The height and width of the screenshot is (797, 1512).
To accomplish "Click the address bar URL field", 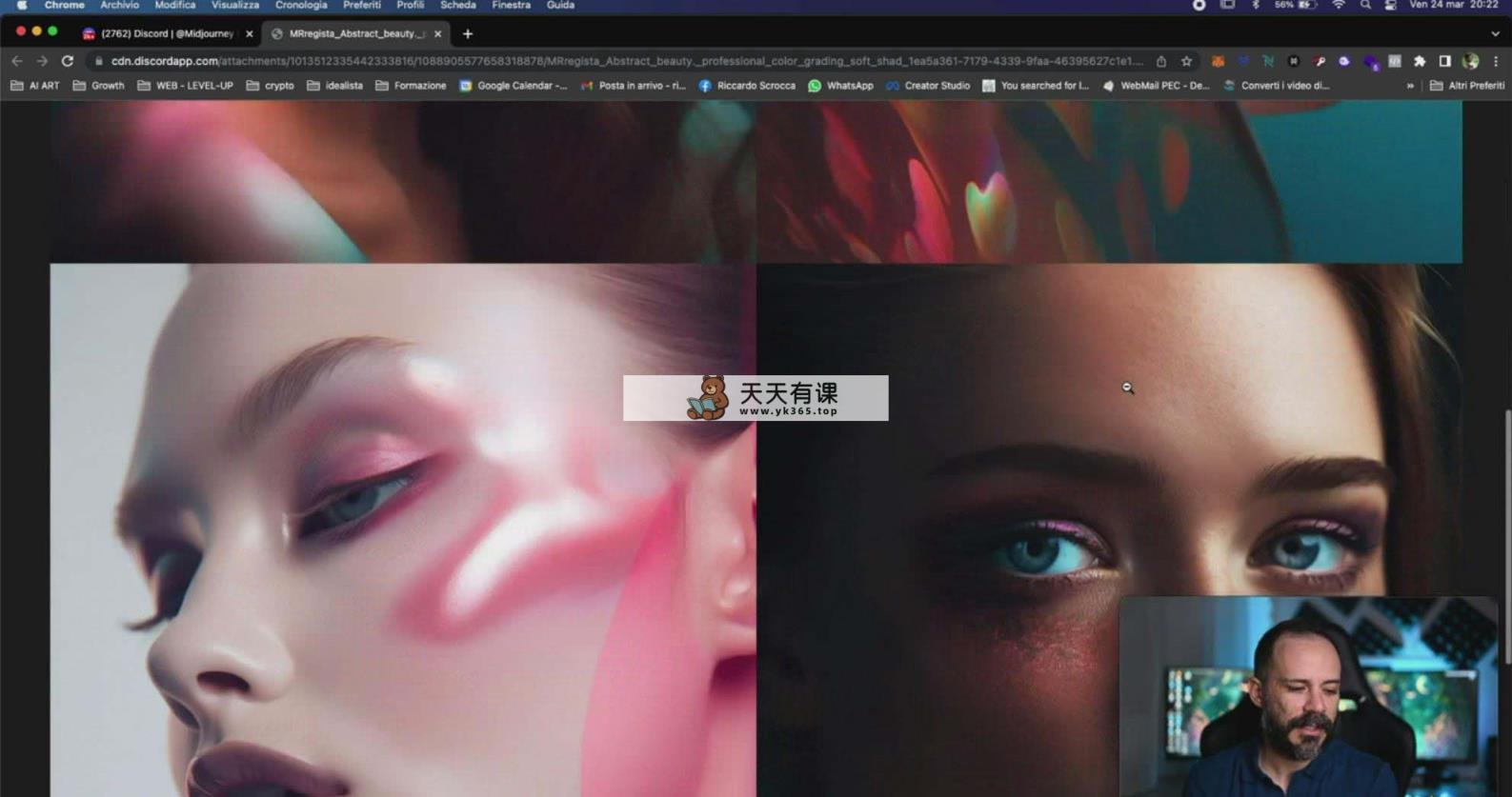I will pos(619,61).
